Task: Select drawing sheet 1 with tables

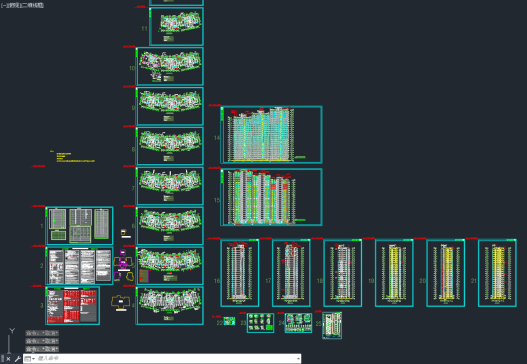Action: (79, 226)
